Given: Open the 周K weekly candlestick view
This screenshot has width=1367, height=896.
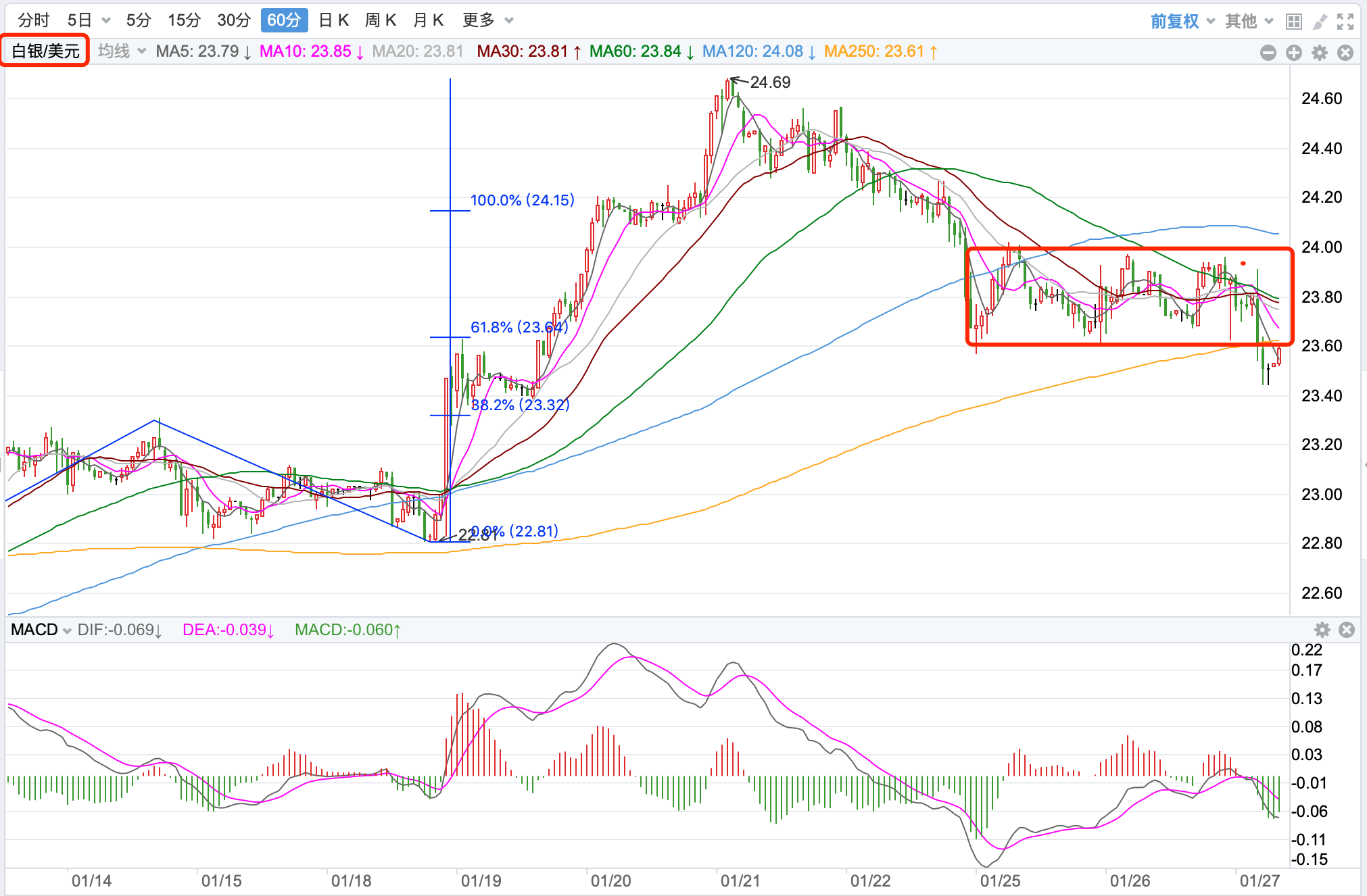Looking at the screenshot, I should tap(381, 20).
